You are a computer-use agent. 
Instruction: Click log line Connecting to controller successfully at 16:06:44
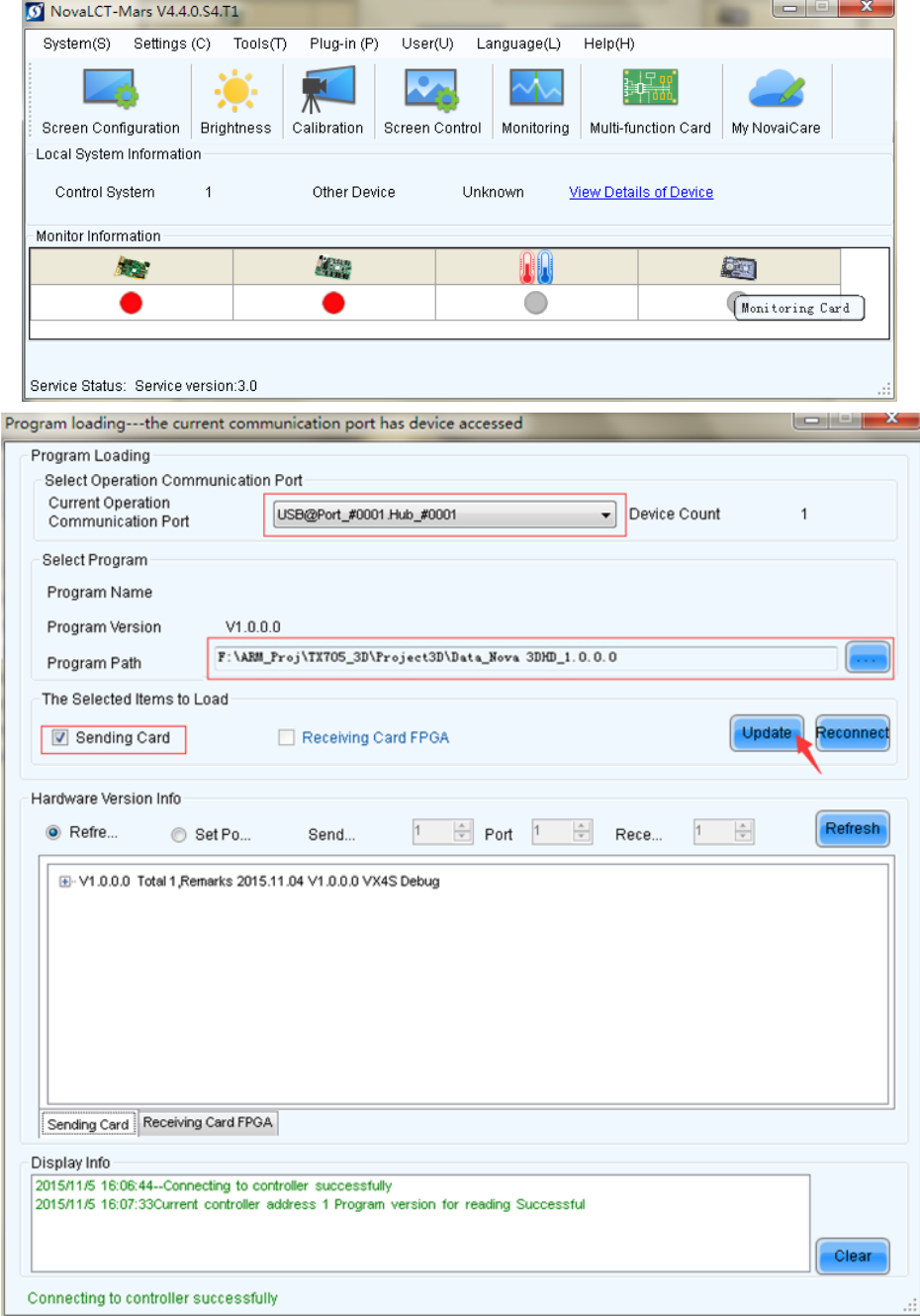pos(214,1185)
